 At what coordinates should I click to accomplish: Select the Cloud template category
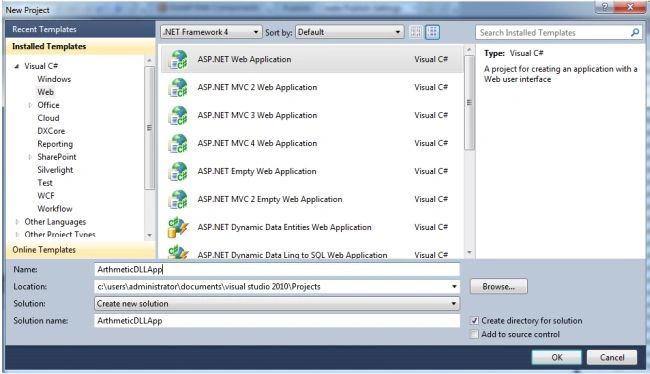48,118
